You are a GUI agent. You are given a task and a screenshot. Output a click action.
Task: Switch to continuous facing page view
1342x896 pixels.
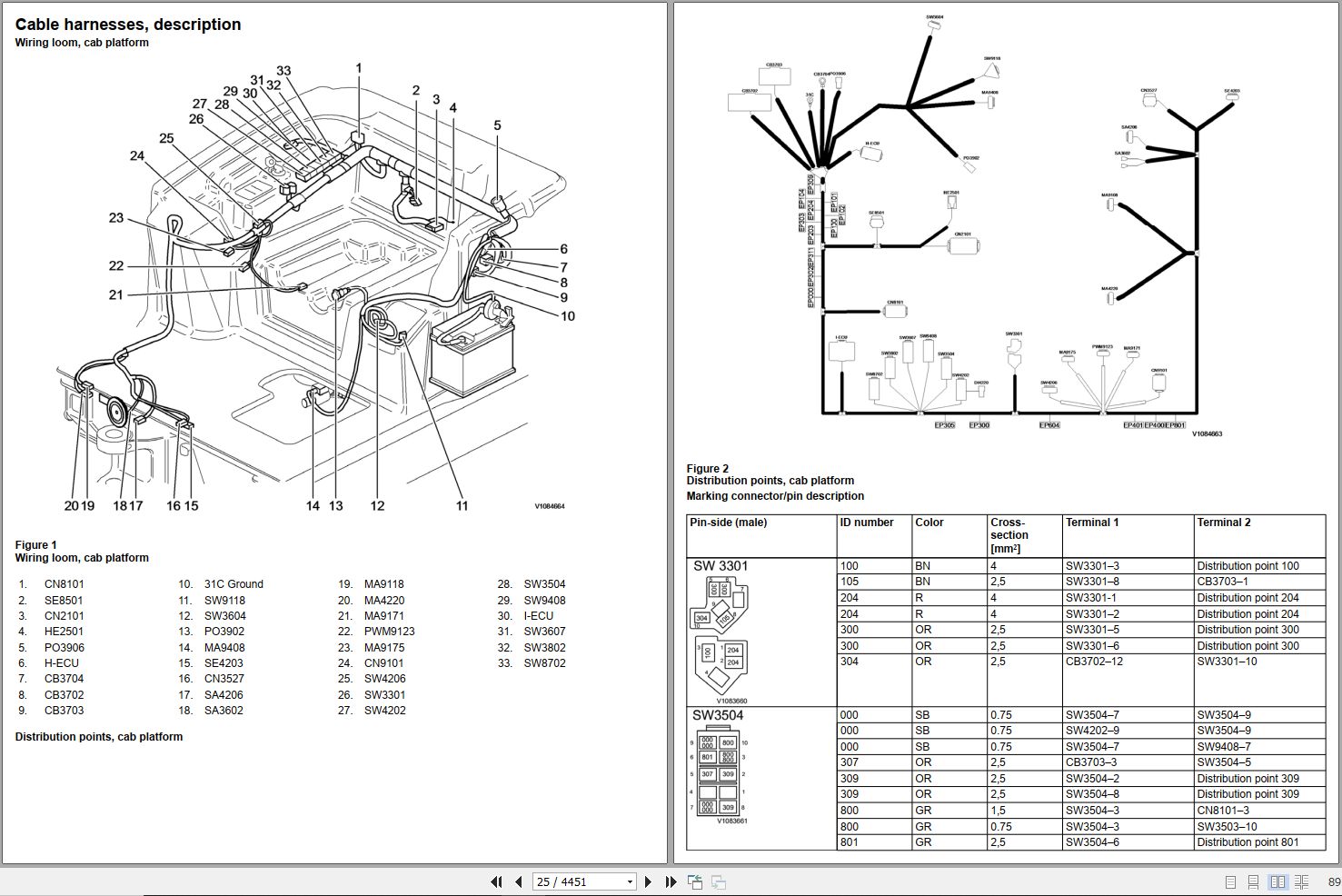tap(1301, 882)
